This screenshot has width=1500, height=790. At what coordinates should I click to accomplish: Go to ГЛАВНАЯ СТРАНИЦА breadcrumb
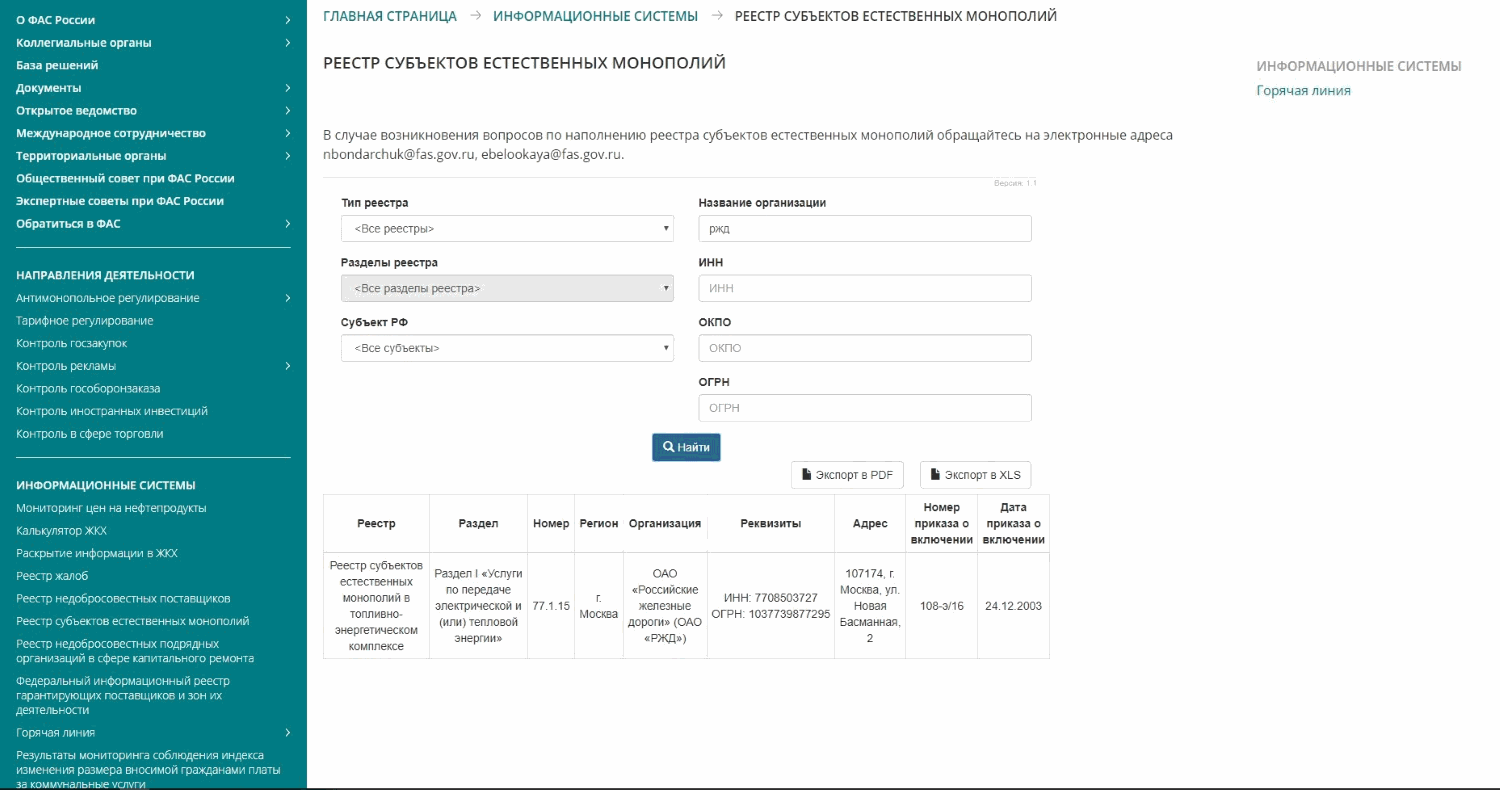tap(390, 16)
